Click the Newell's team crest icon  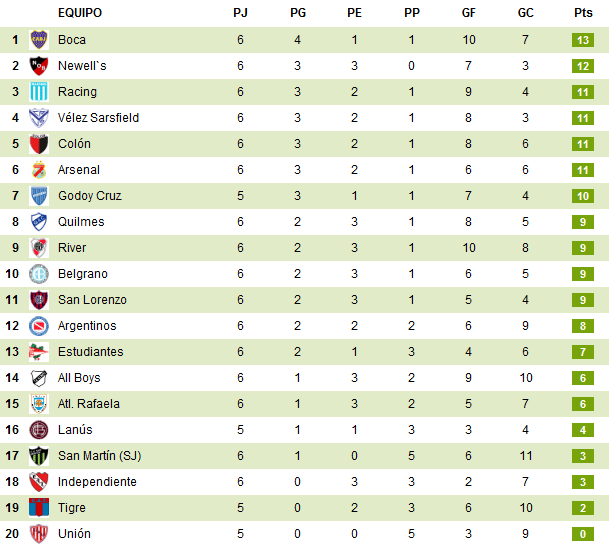(x=39, y=66)
